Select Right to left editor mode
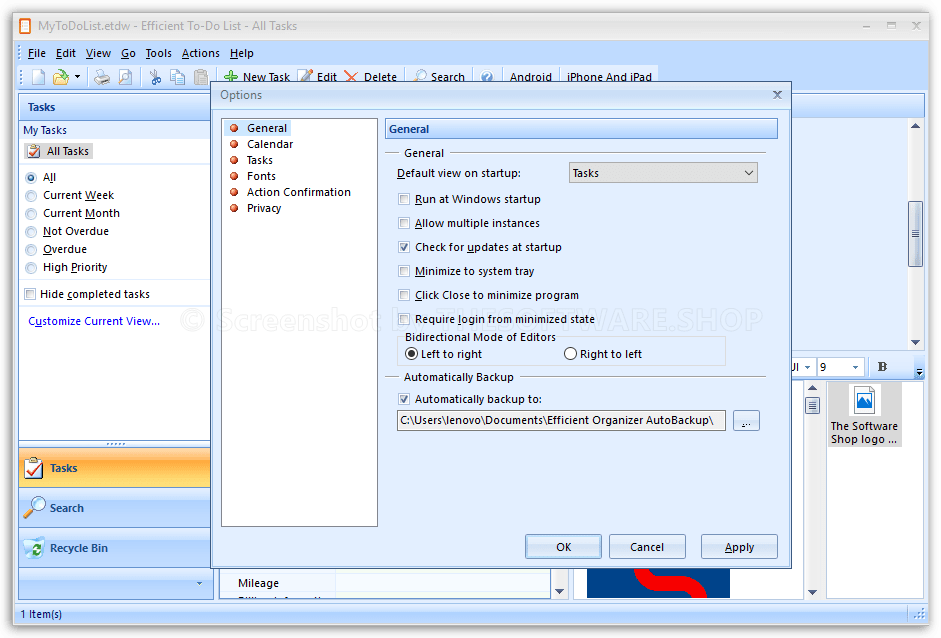Screen dimensions: 941x638 tap(569, 354)
